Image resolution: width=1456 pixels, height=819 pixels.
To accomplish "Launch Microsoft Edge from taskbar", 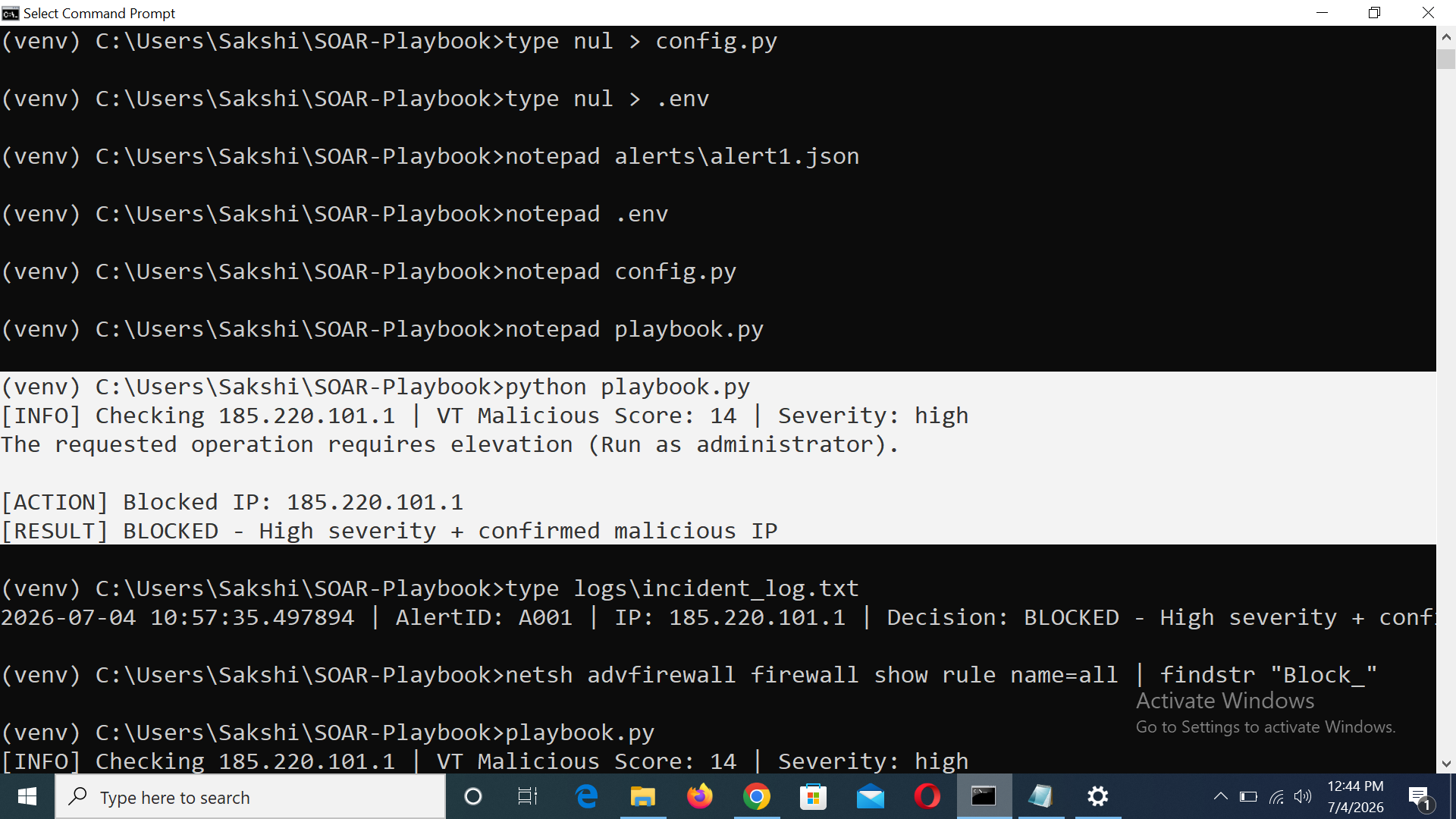I will pos(586,796).
